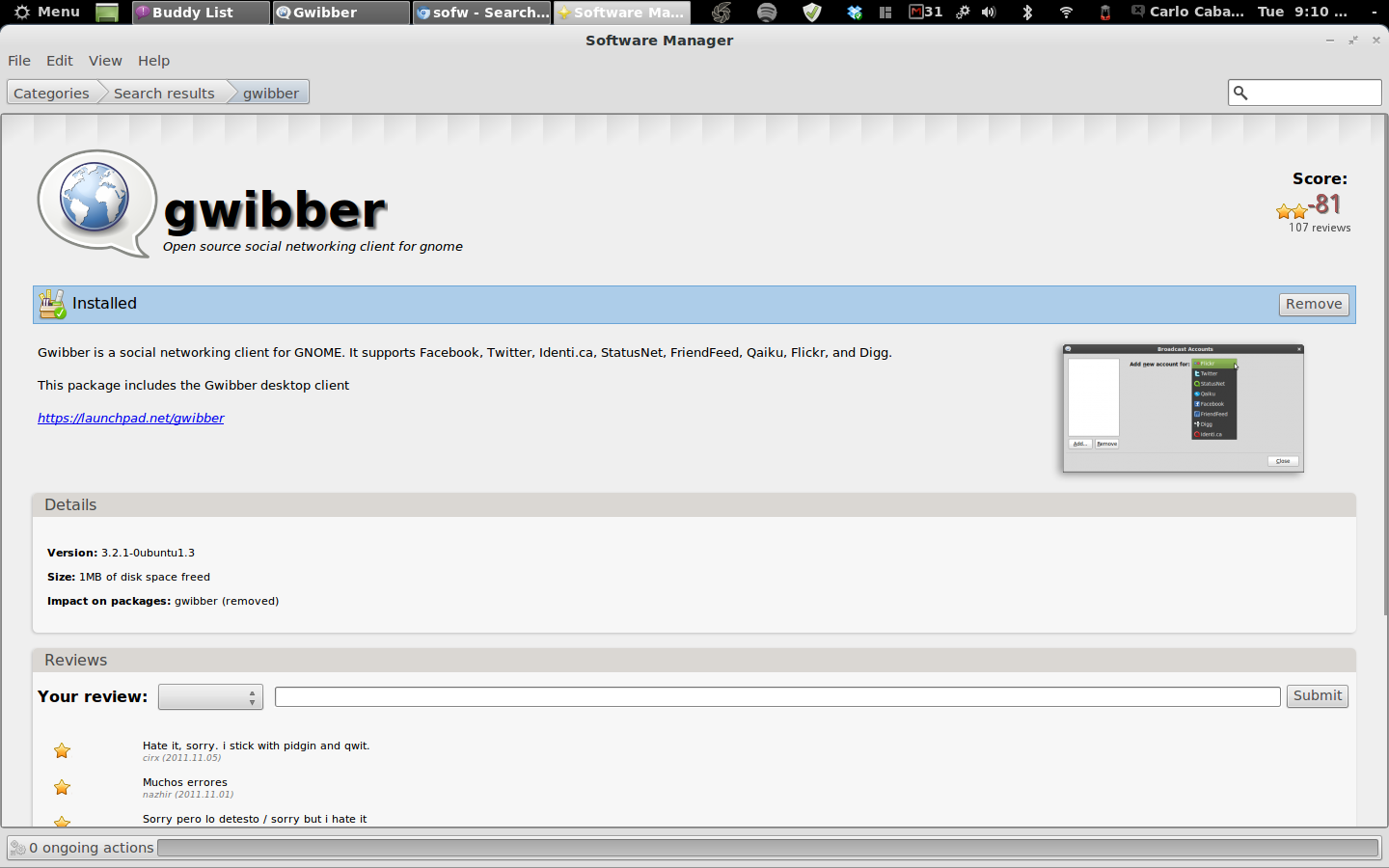Screen dimensions: 1389x868
Task: Click the ongoing actions progress bar
Action: [768, 848]
